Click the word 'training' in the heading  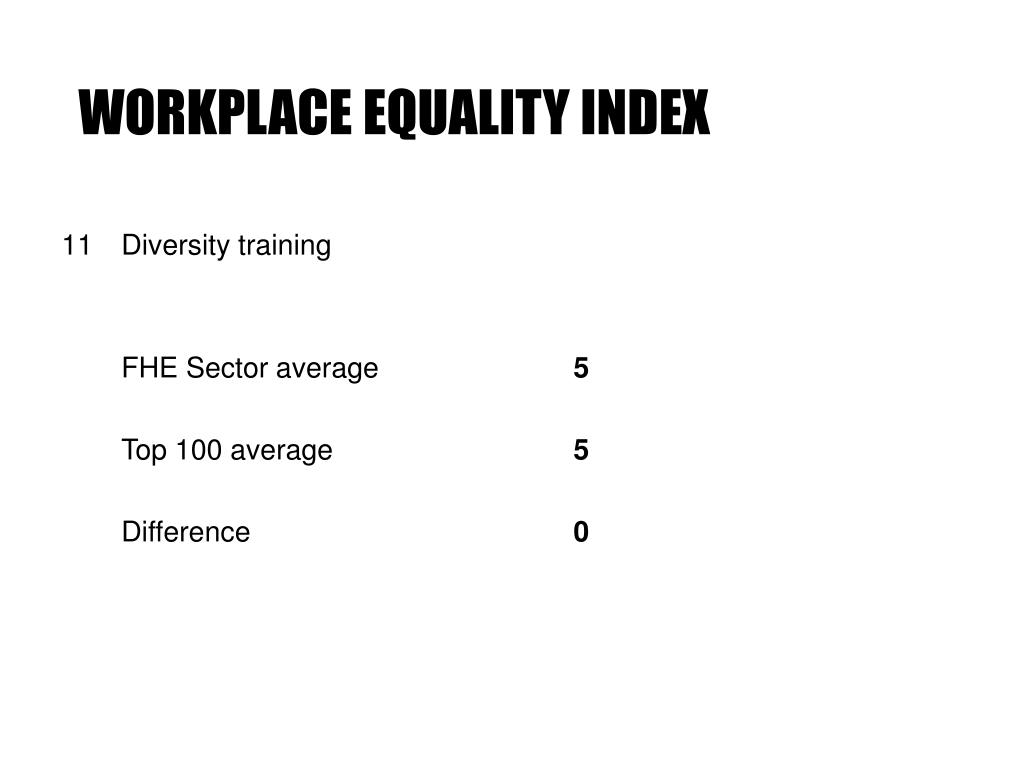tap(284, 246)
